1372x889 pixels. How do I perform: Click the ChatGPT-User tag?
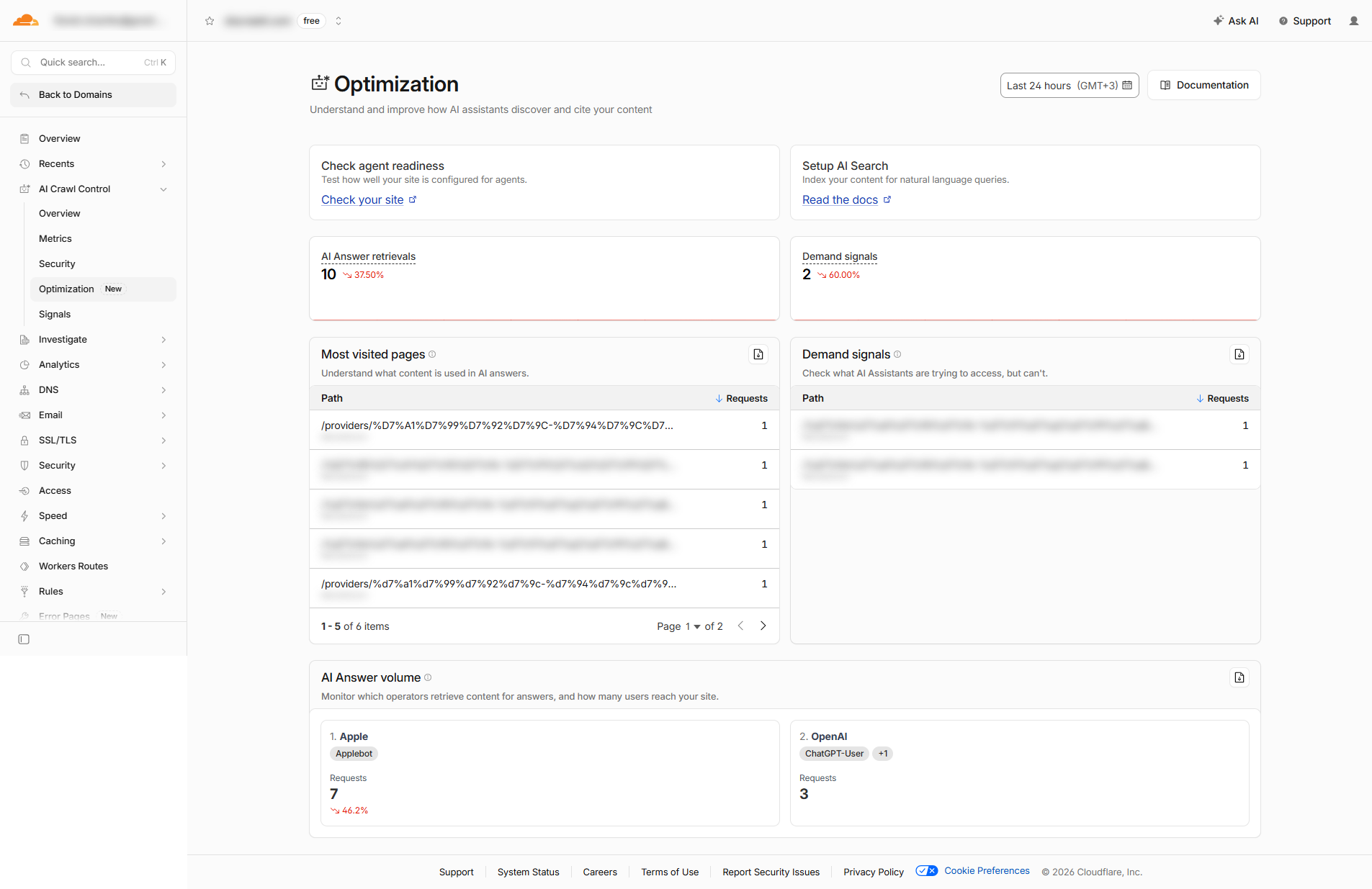[x=834, y=754]
